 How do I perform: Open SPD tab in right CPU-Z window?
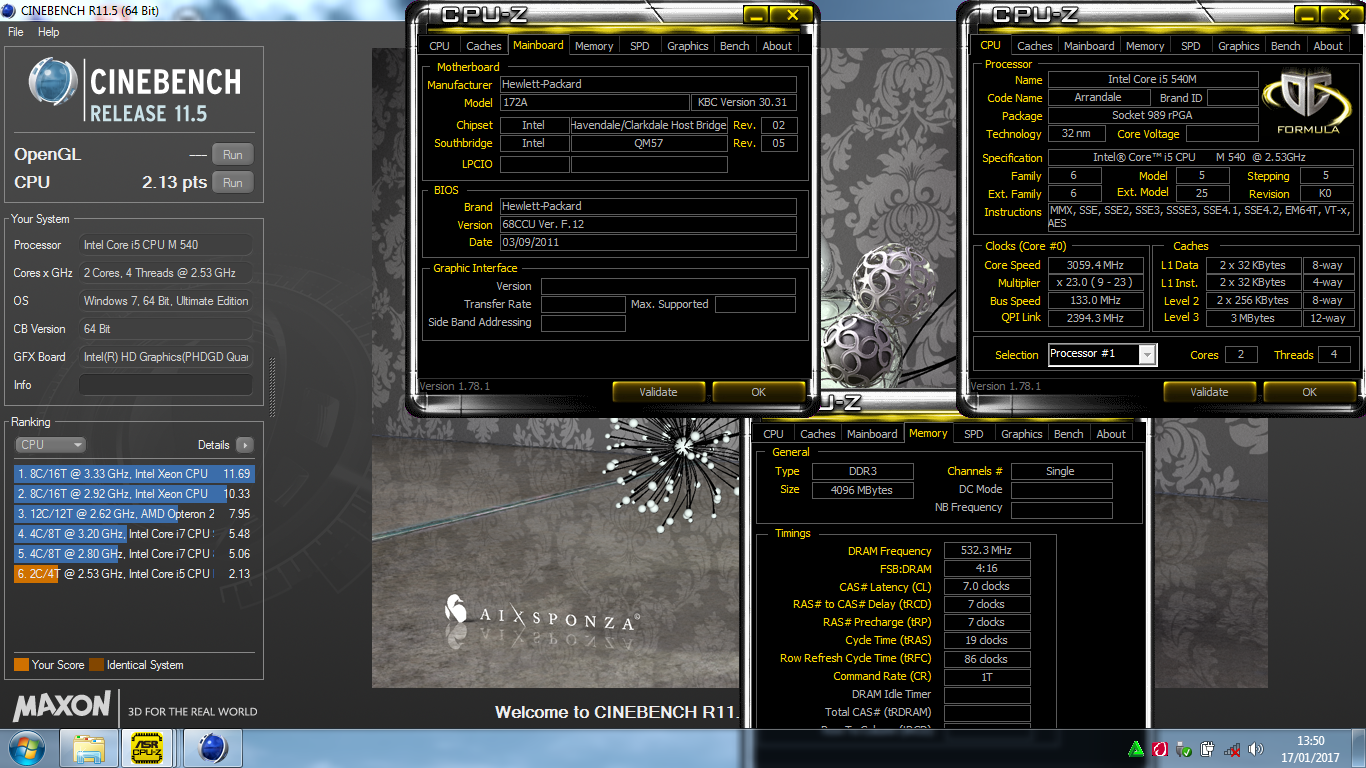coord(1190,46)
